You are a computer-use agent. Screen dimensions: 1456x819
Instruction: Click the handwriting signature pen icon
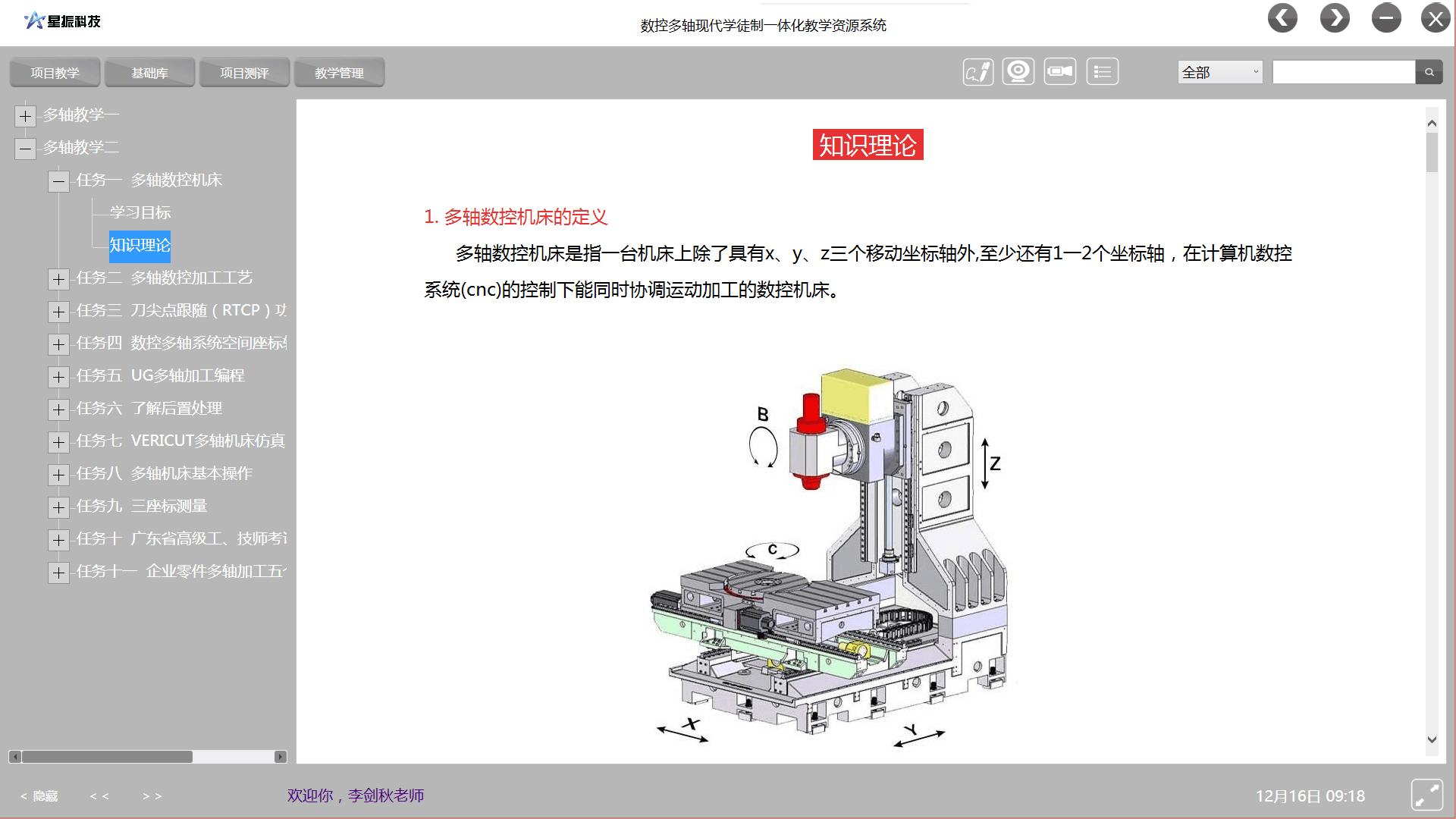pyautogui.click(x=978, y=72)
